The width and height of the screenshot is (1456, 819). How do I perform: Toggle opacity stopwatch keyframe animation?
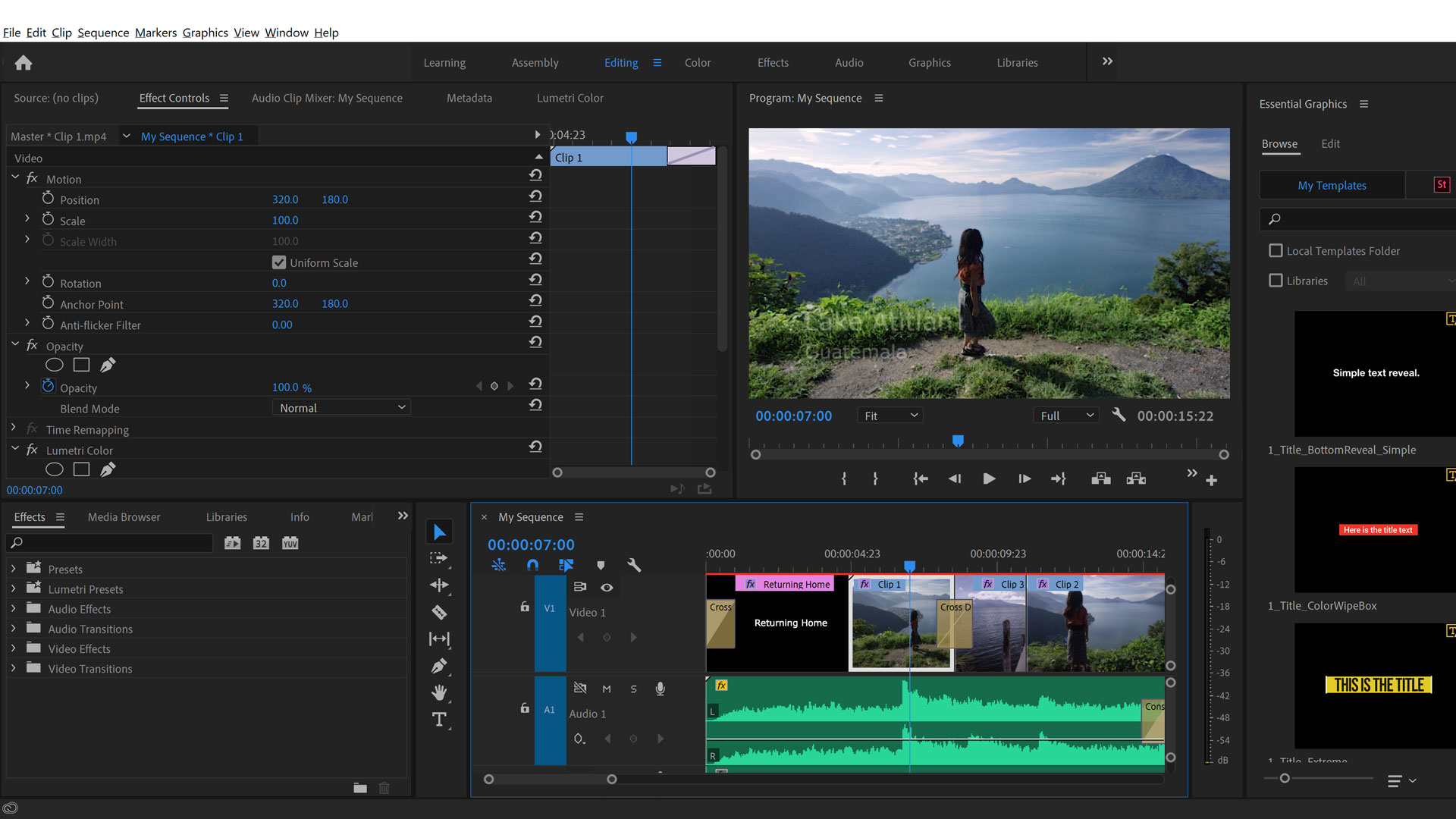pos(47,387)
